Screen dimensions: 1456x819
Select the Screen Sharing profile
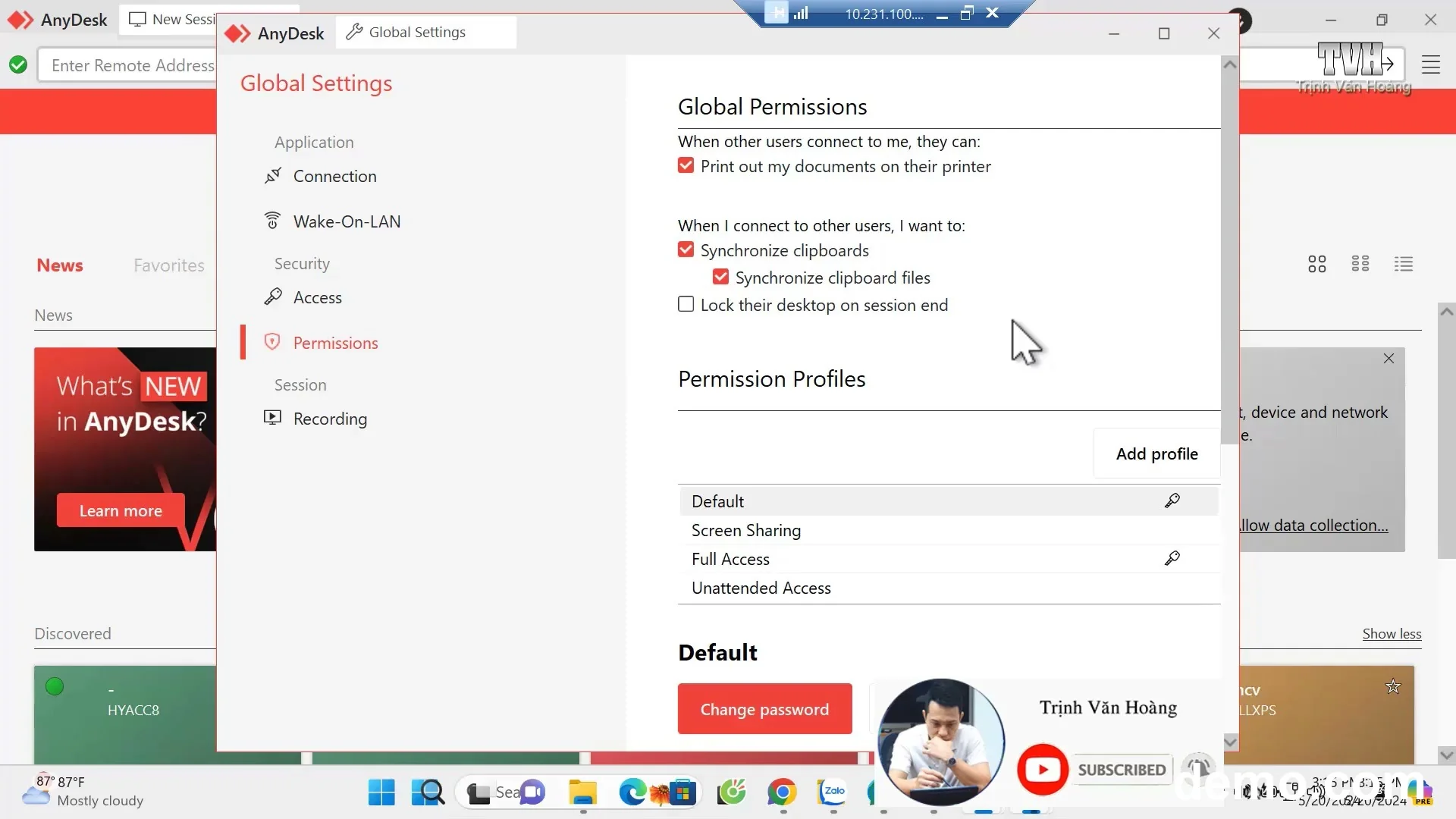pos(948,530)
